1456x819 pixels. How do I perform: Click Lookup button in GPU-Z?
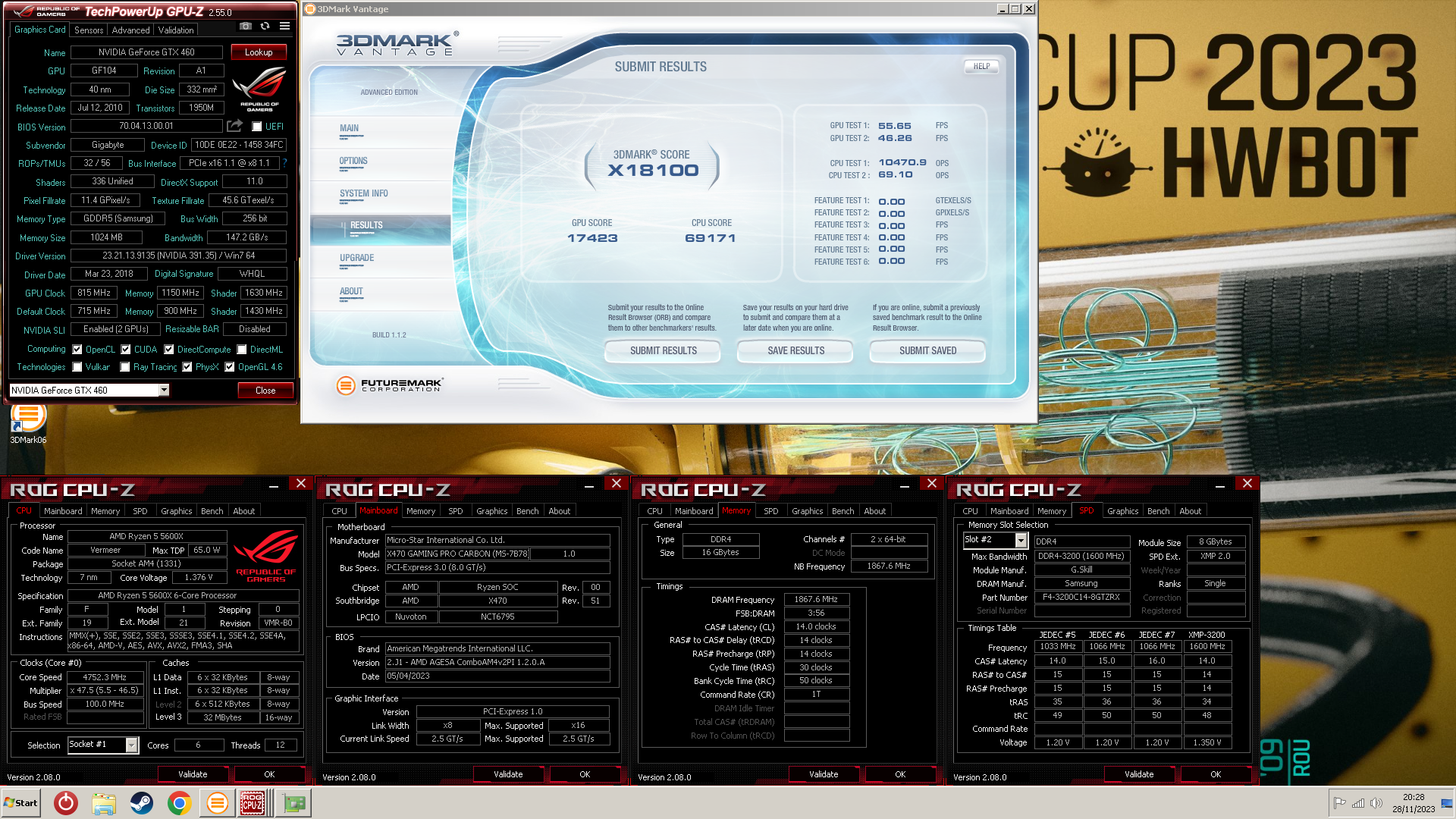click(259, 52)
